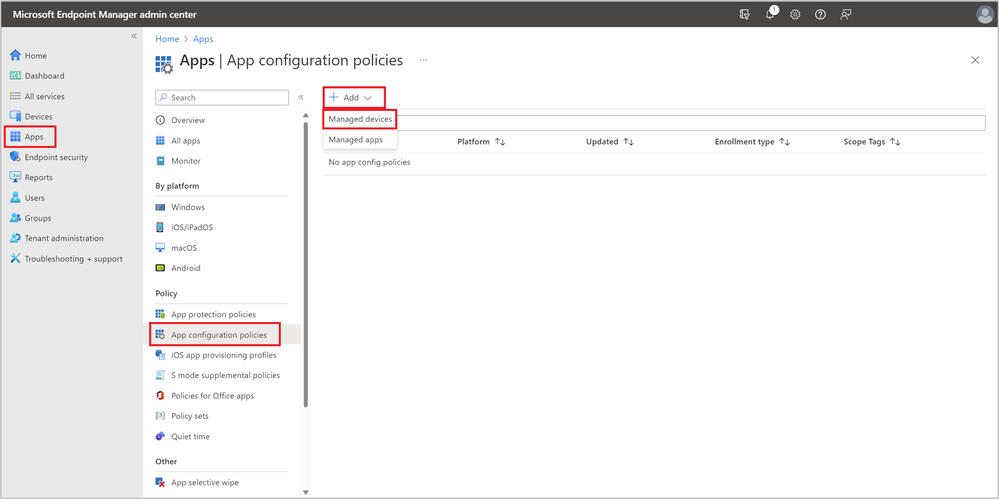999x499 pixels.
Task: Open the feedback icon in header
Action: click(846, 15)
